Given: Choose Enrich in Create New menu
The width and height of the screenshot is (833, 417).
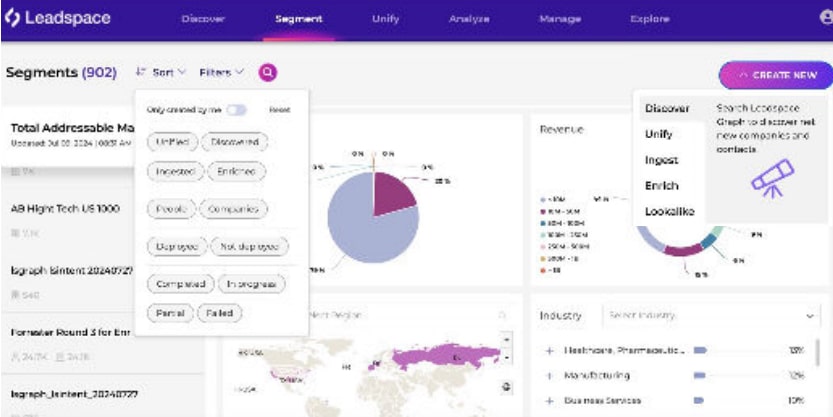Looking at the screenshot, I should pyautogui.click(x=672, y=185).
